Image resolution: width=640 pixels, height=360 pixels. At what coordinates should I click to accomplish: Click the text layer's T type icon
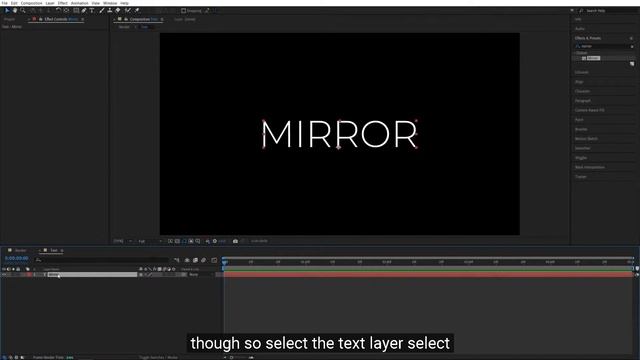coord(44,275)
